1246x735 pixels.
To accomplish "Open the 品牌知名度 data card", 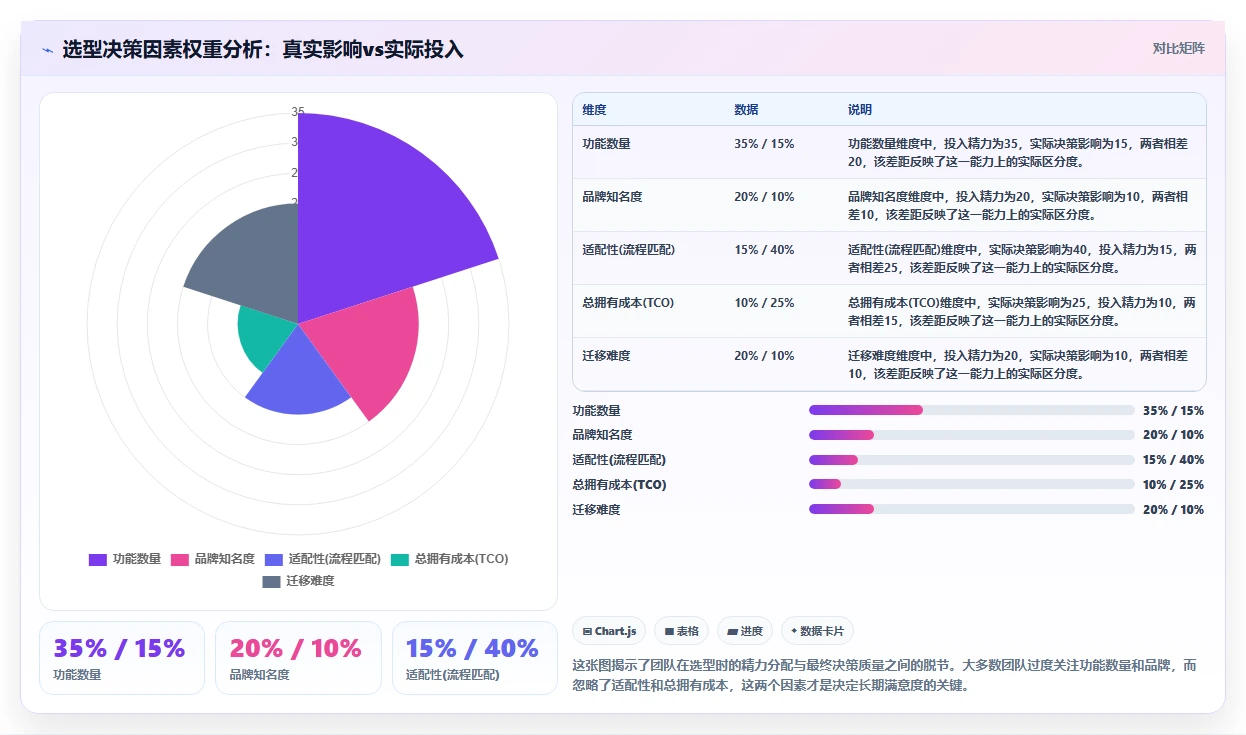I will click(x=299, y=658).
